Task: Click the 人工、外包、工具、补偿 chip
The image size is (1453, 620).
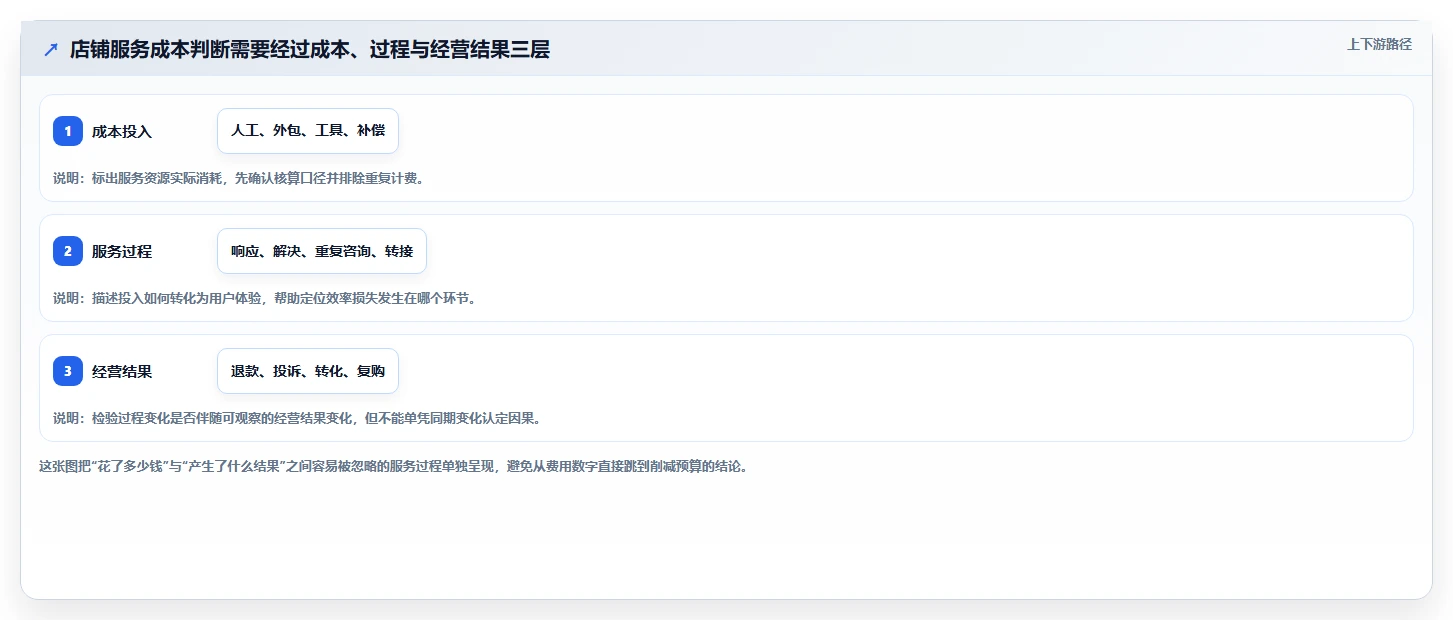Action: coord(308,131)
